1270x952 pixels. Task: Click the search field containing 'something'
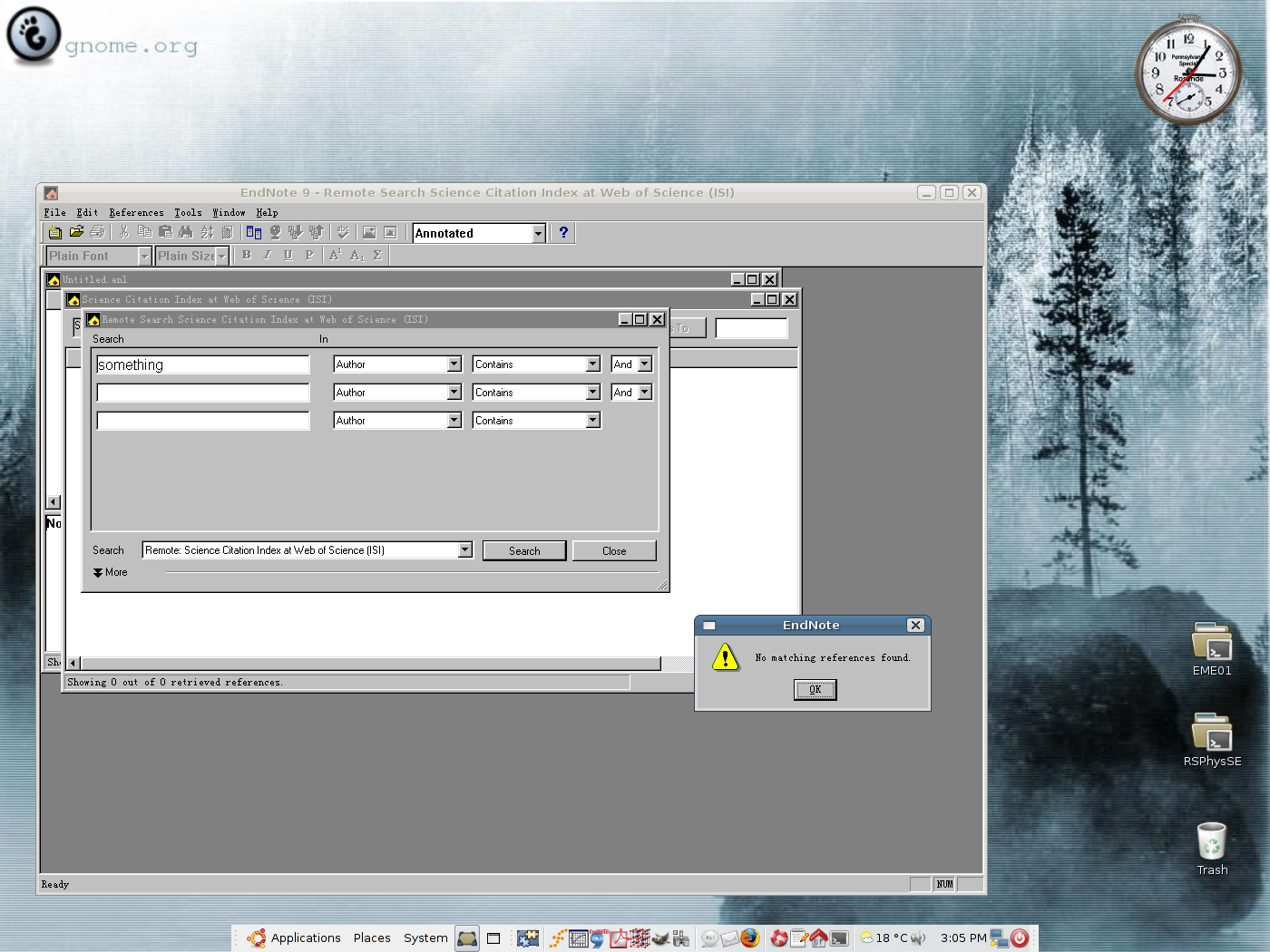tap(203, 364)
